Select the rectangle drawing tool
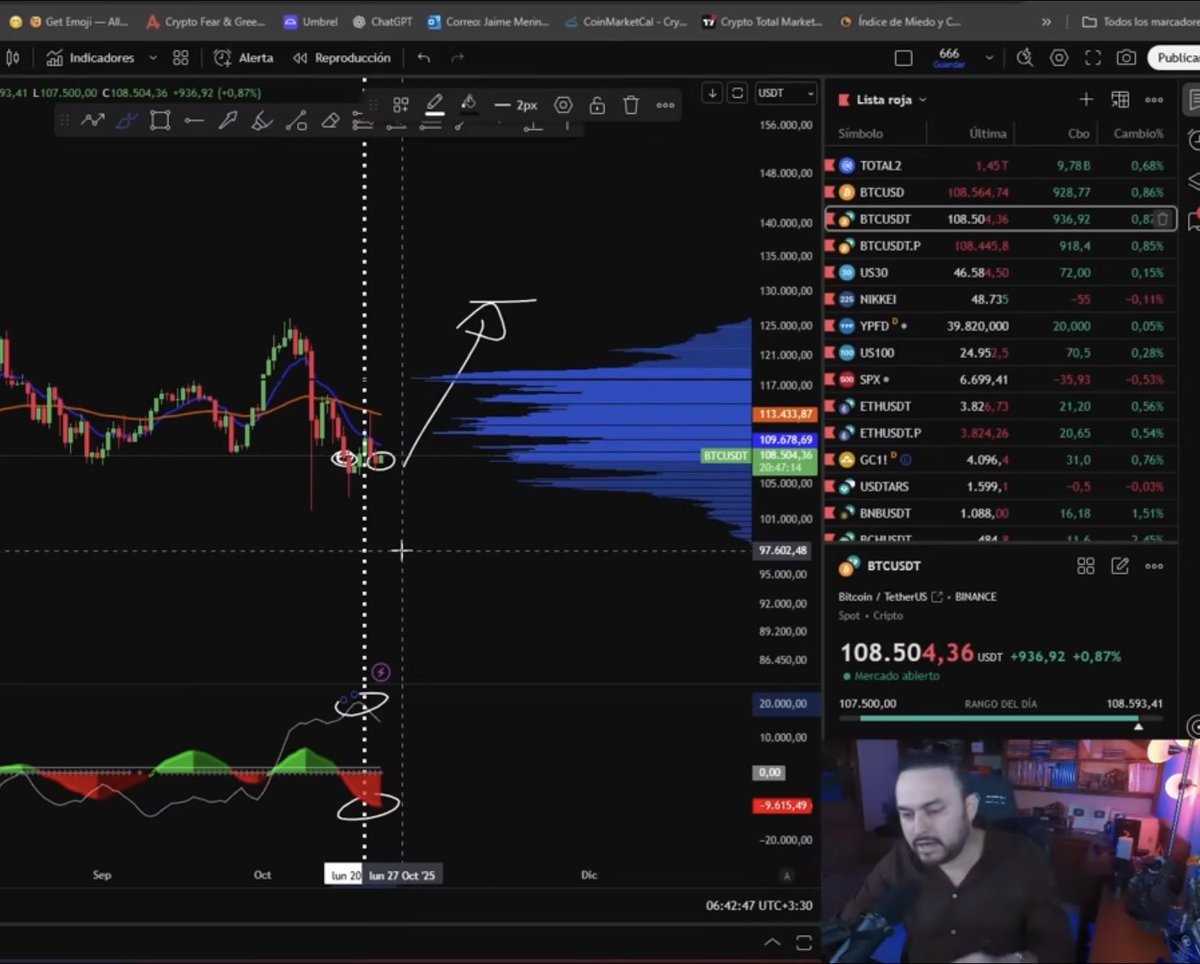1200x964 pixels. point(160,121)
